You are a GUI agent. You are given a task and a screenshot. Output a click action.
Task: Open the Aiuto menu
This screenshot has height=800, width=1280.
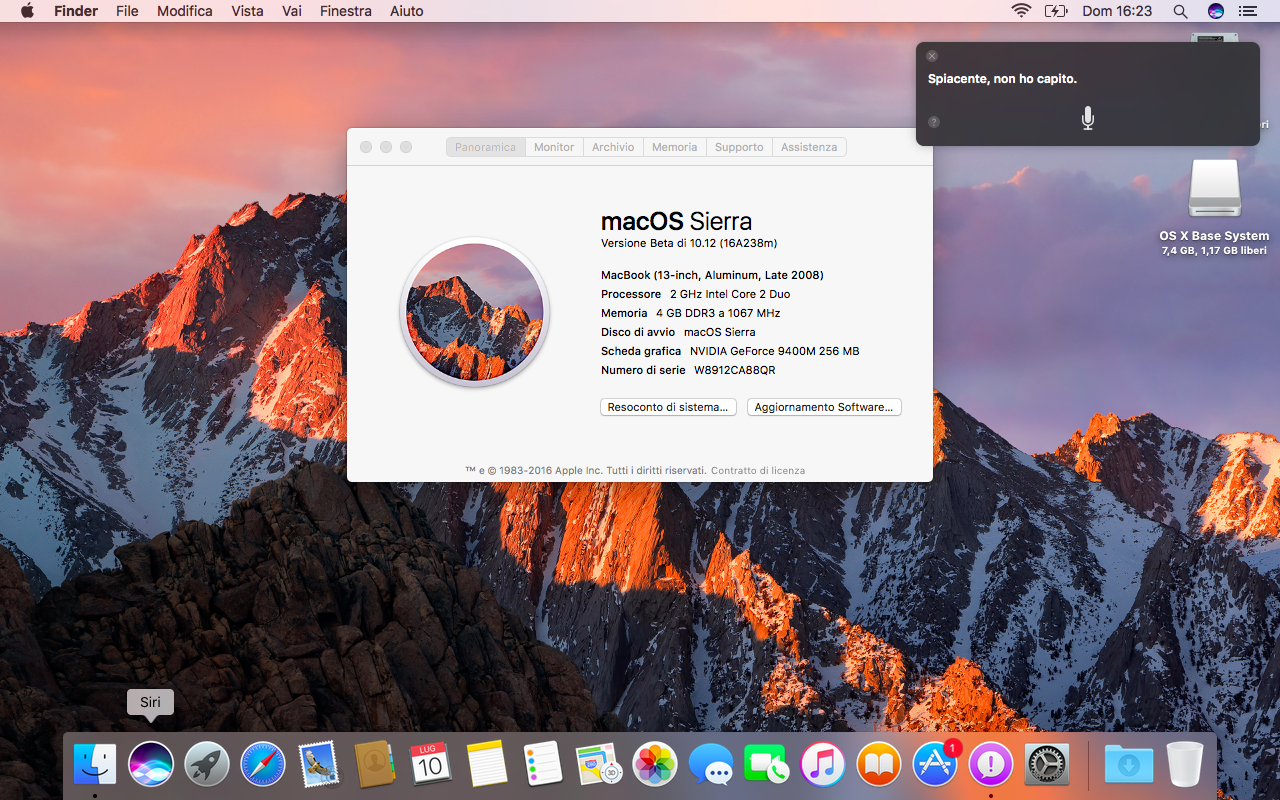(x=407, y=11)
